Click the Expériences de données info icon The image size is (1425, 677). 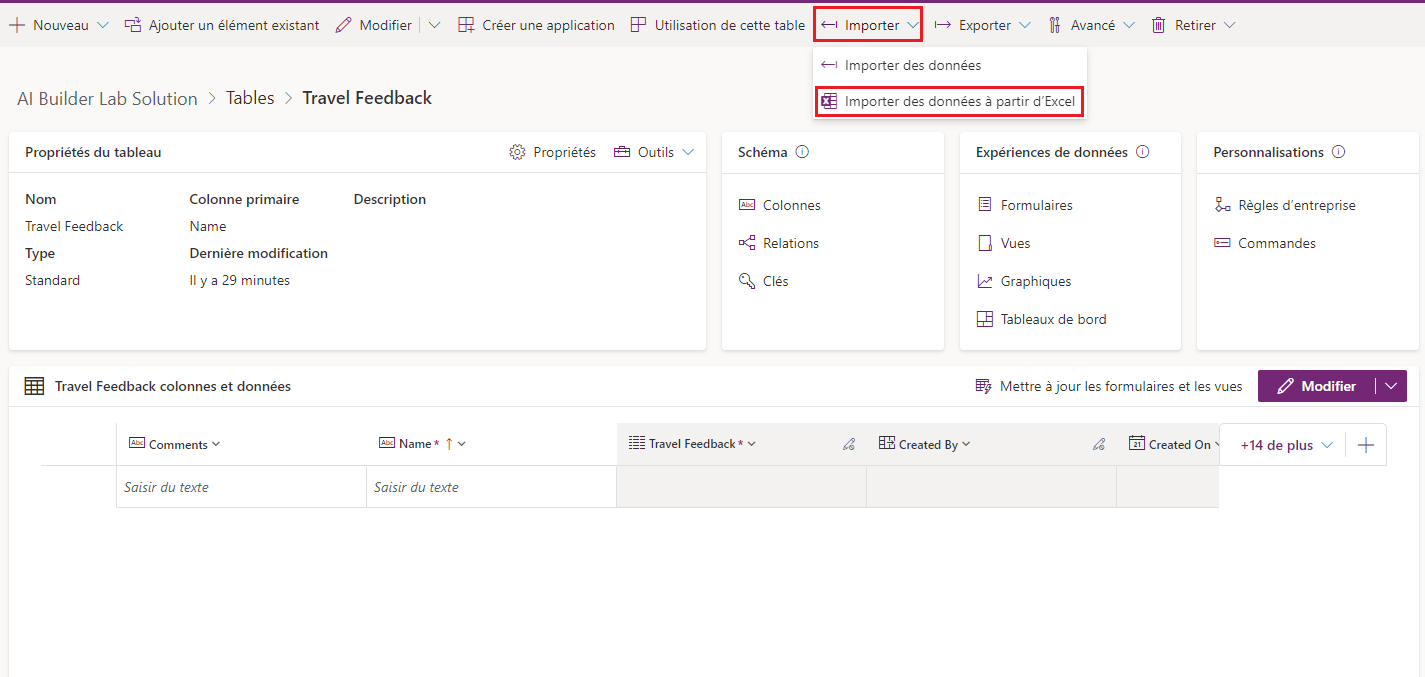(1142, 151)
